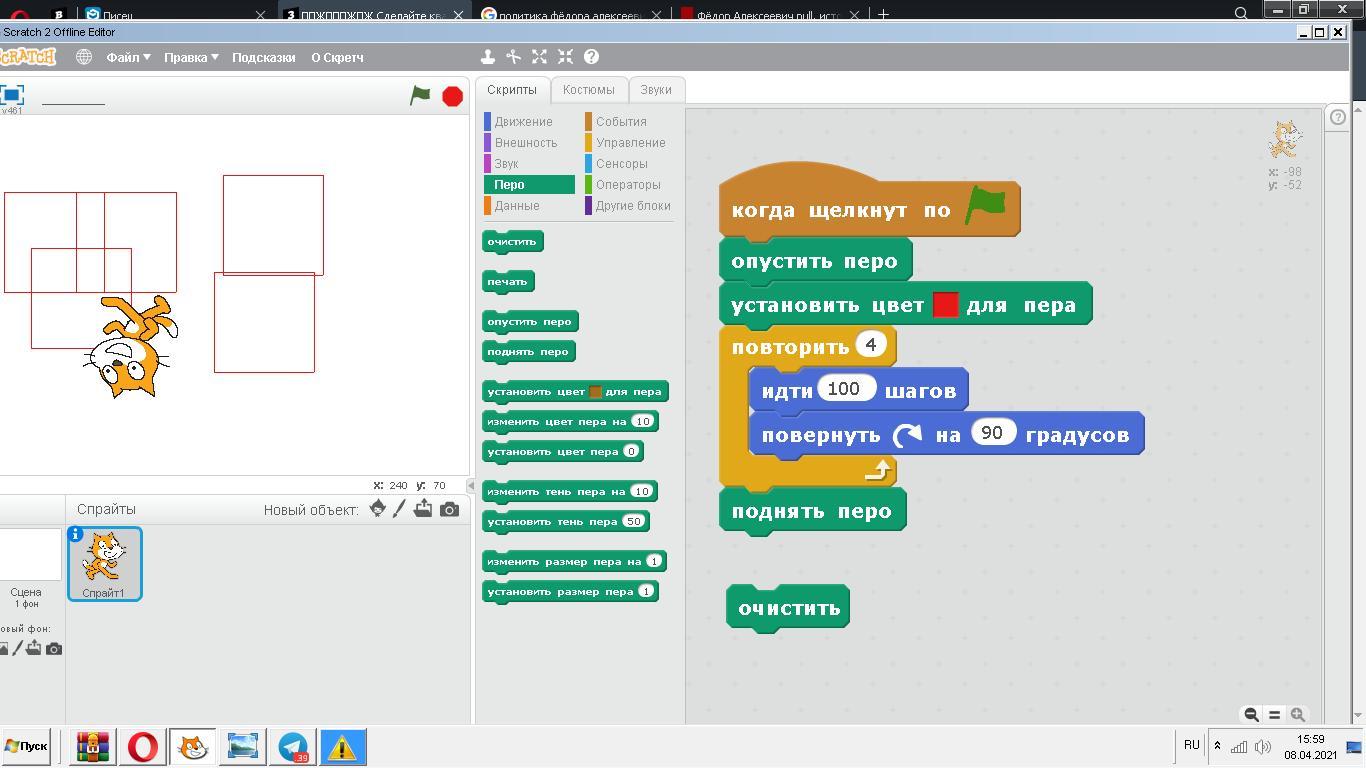Select the Управление block category
1366x768 pixels.
tap(630, 142)
